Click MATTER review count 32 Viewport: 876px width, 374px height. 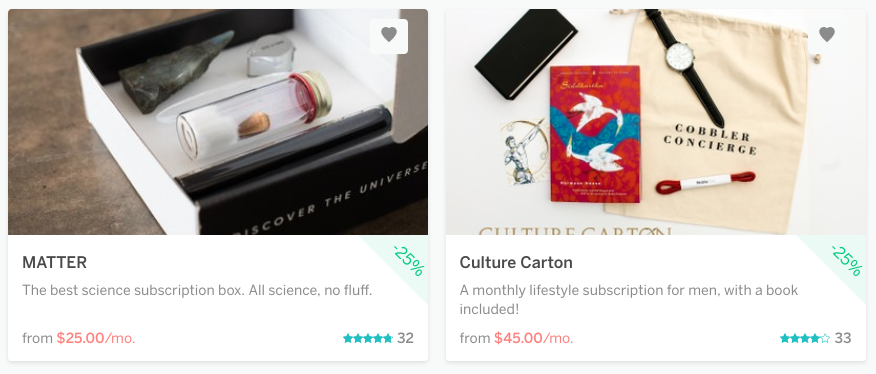(406, 338)
